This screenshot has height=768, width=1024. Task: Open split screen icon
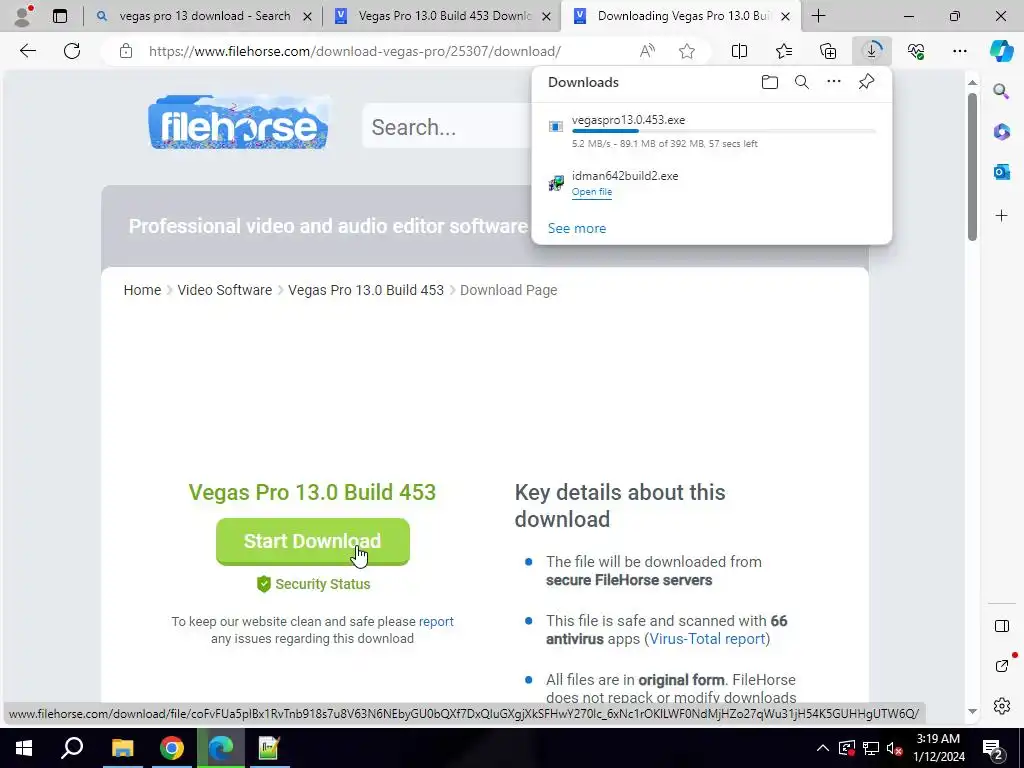(x=739, y=51)
